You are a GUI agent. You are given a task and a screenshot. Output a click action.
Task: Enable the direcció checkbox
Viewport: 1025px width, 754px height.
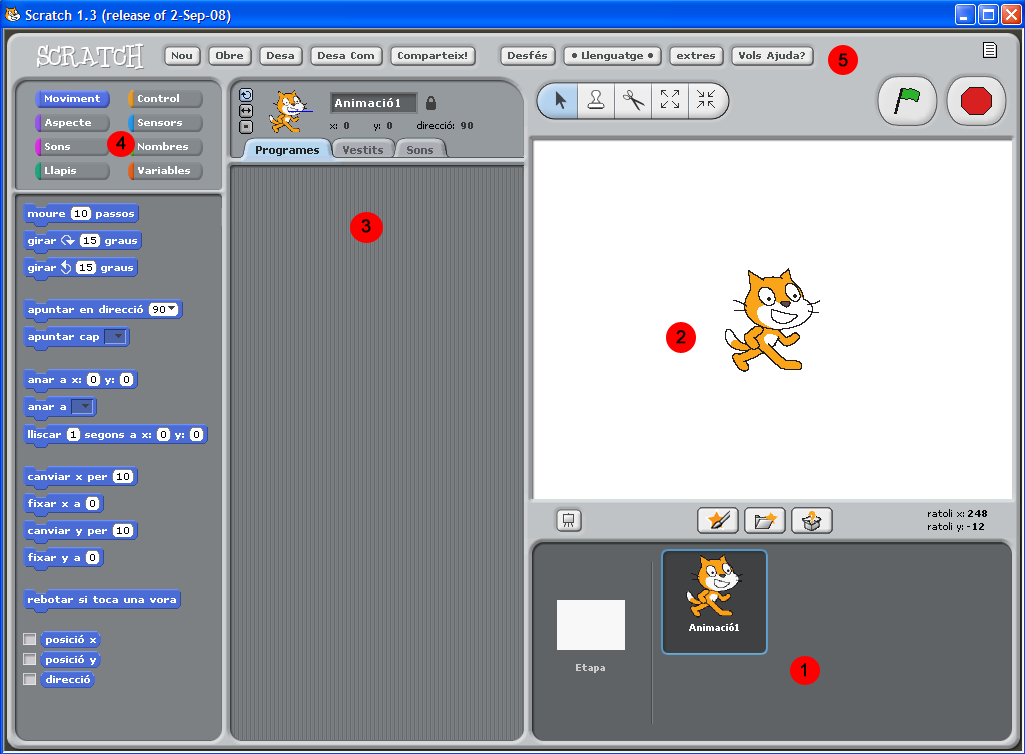pos(29,679)
